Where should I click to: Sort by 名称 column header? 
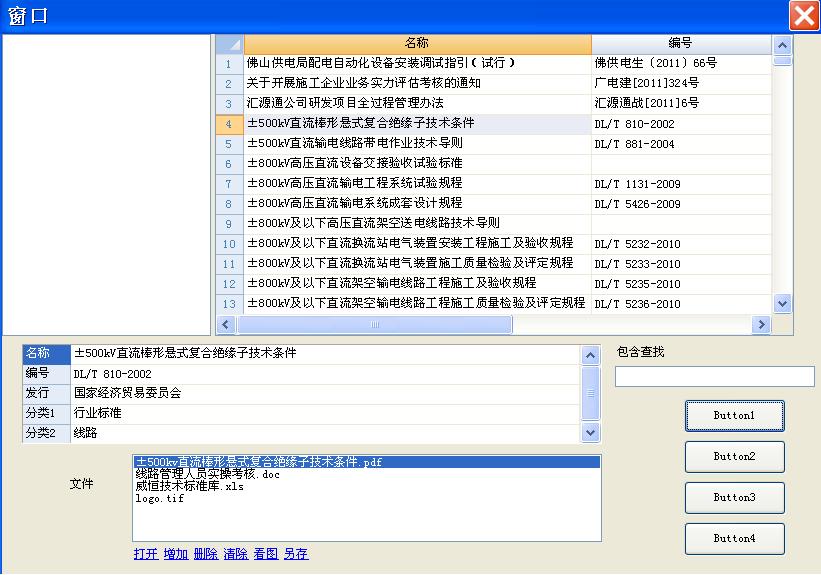pyautogui.click(x=417, y=44)
